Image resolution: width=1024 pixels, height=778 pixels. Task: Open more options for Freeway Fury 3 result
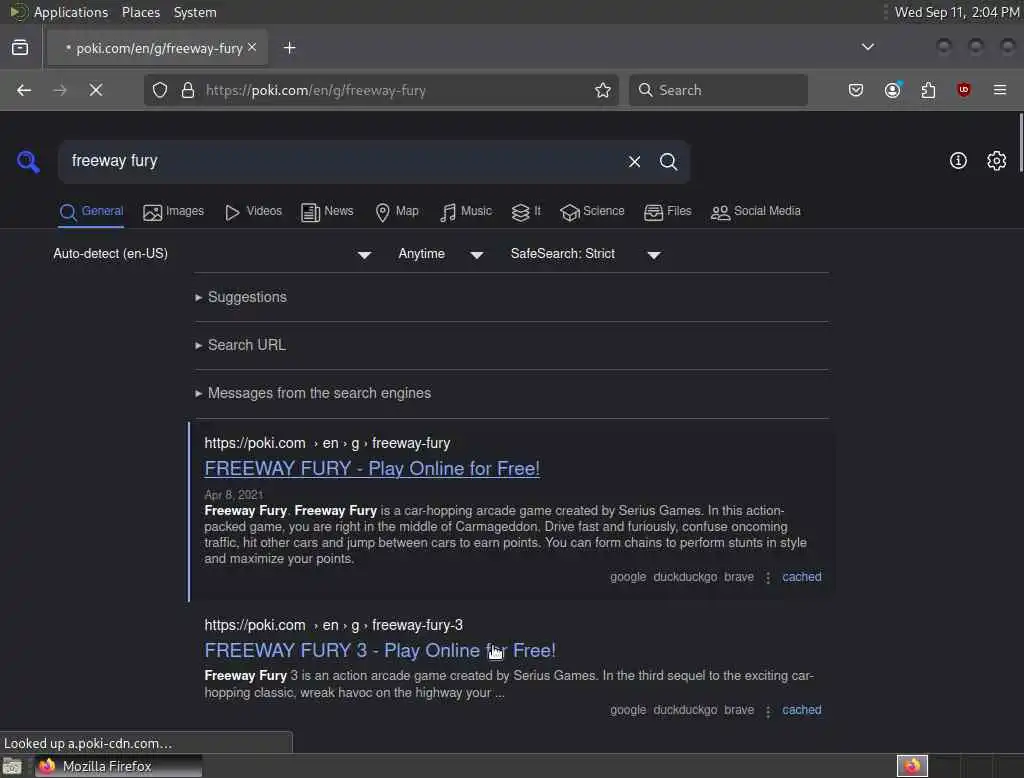768,711
